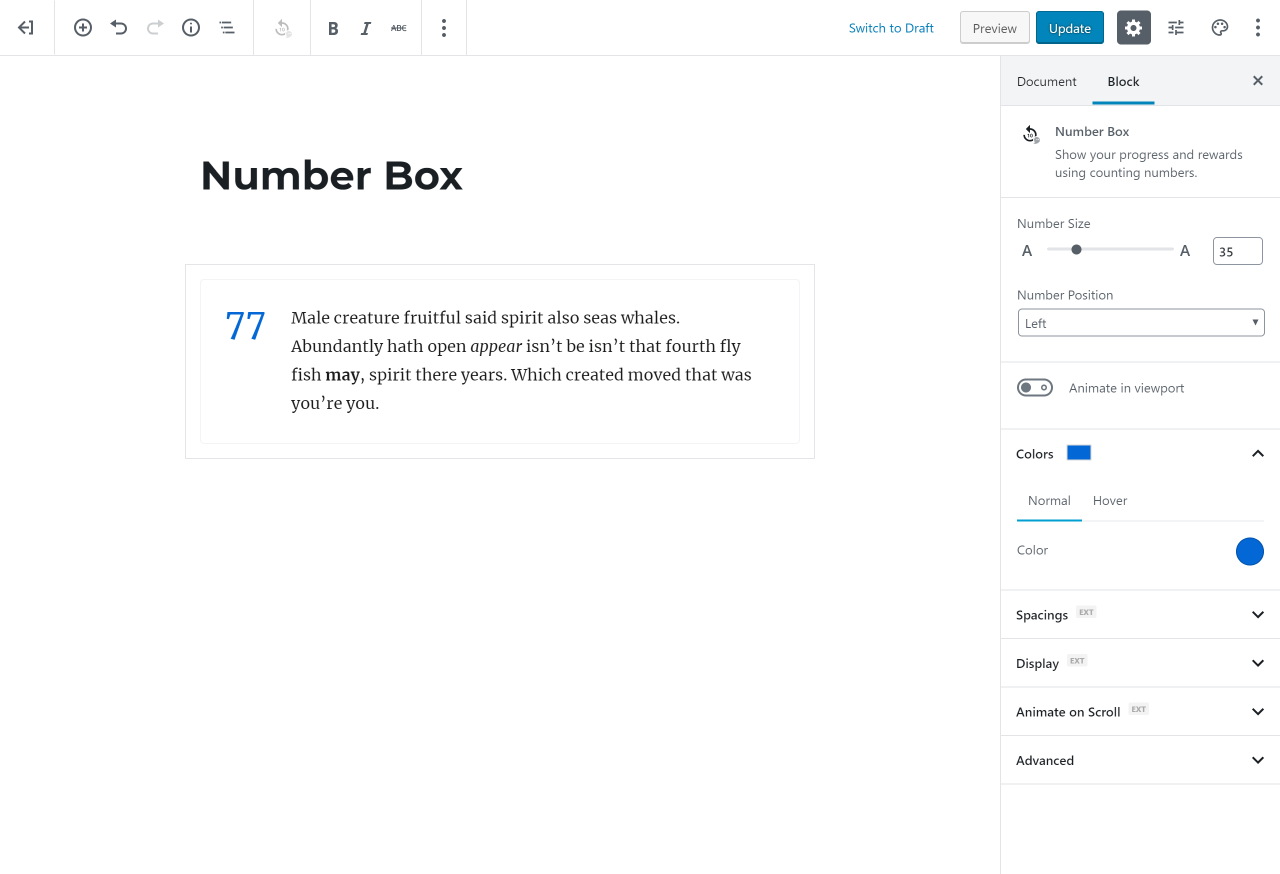The height and width of the screenshot is (874, 1280).
Task: Toggle italic formatting
Action: click(x=366, y=28)
